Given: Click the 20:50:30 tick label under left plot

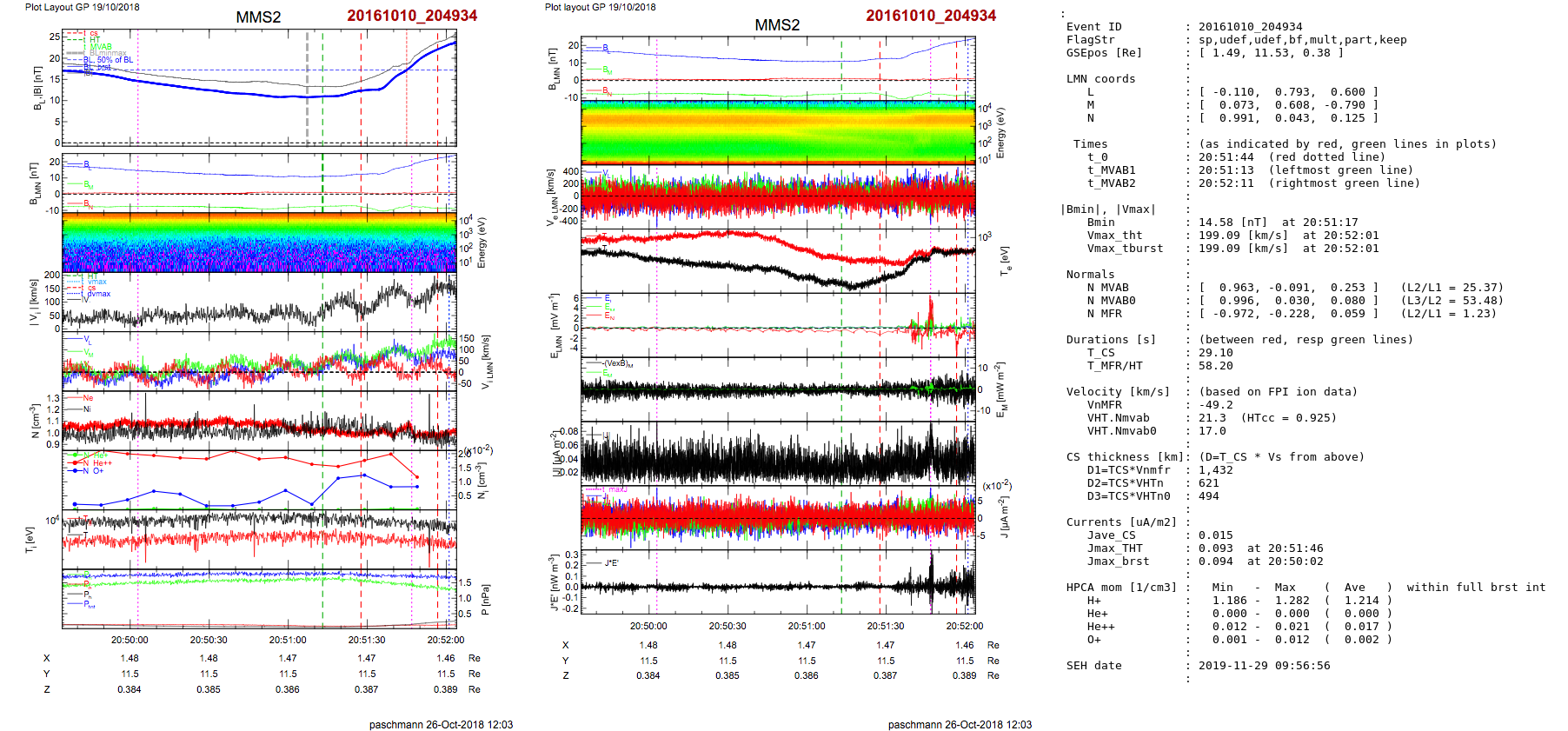Looking at the screenshot, I should click(209, 640).
